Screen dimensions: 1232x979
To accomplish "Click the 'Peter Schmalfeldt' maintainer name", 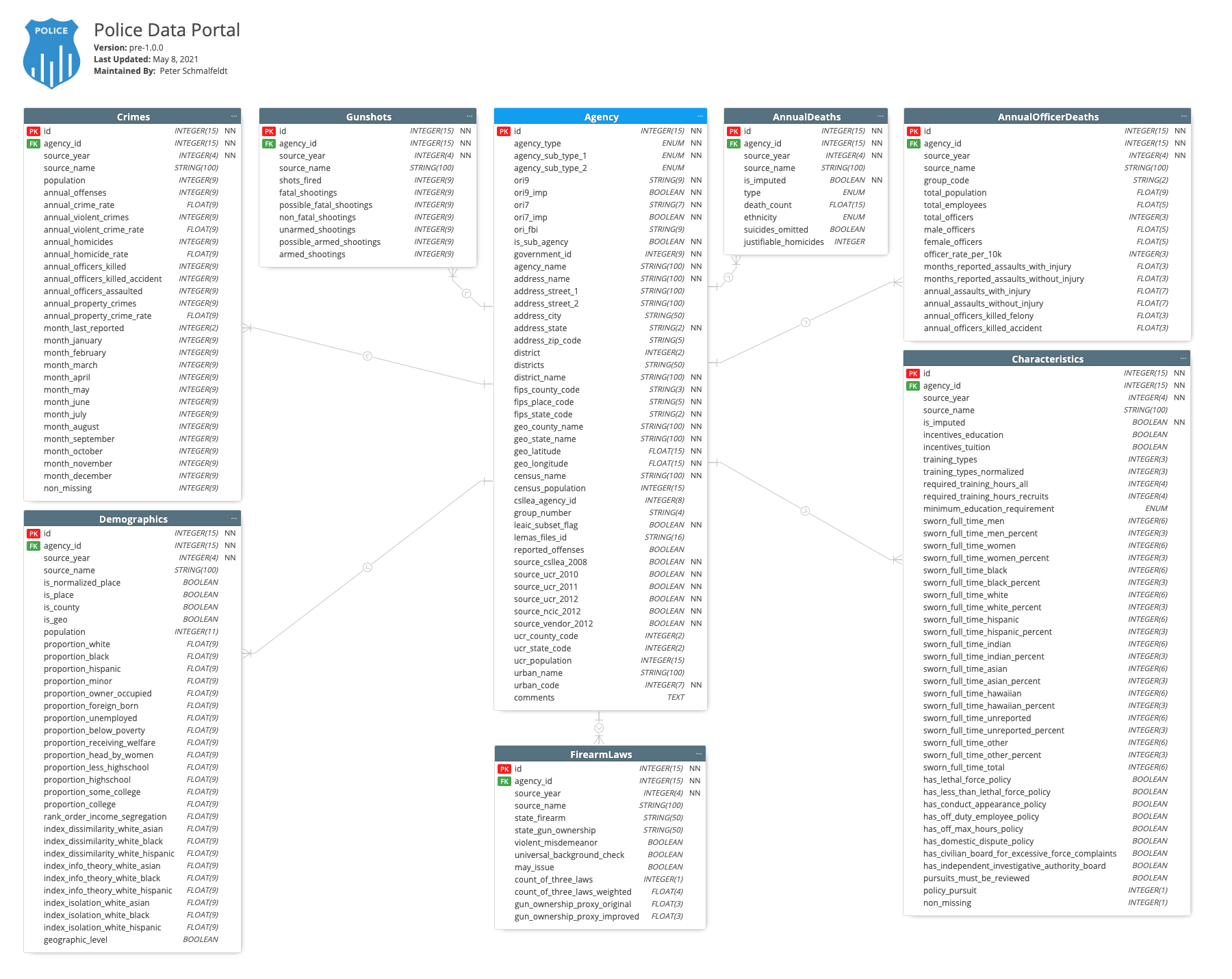I will click(194, 71).
